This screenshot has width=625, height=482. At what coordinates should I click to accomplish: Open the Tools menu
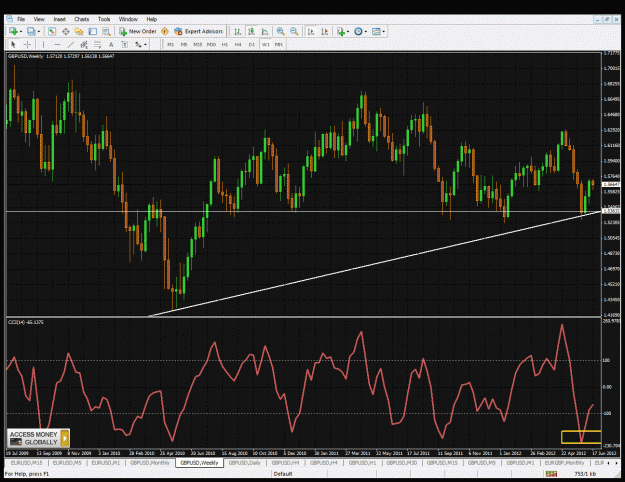click(x=104, y=19)
